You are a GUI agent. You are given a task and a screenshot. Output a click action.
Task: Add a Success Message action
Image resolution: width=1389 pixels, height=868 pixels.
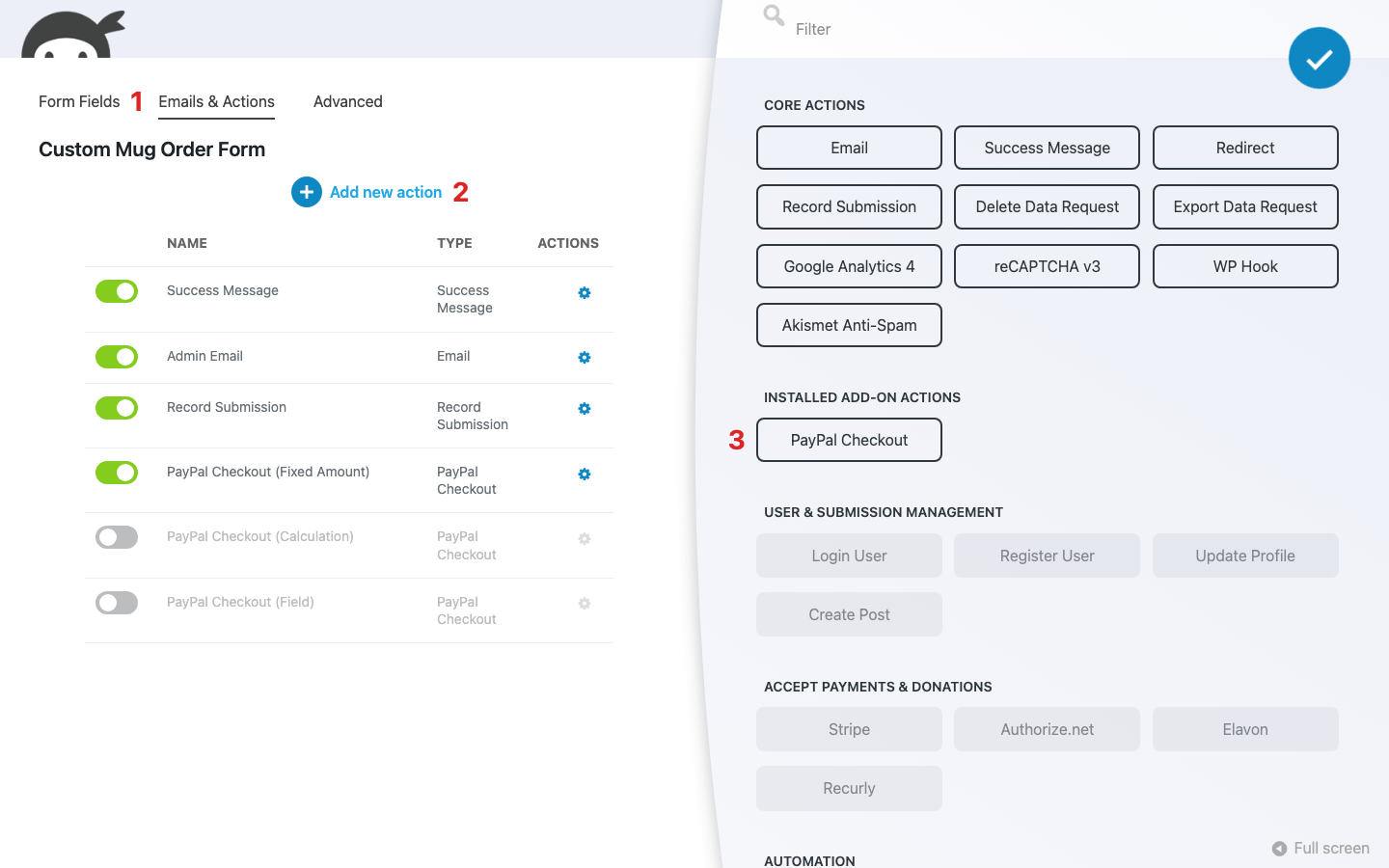click(1047, 148)
